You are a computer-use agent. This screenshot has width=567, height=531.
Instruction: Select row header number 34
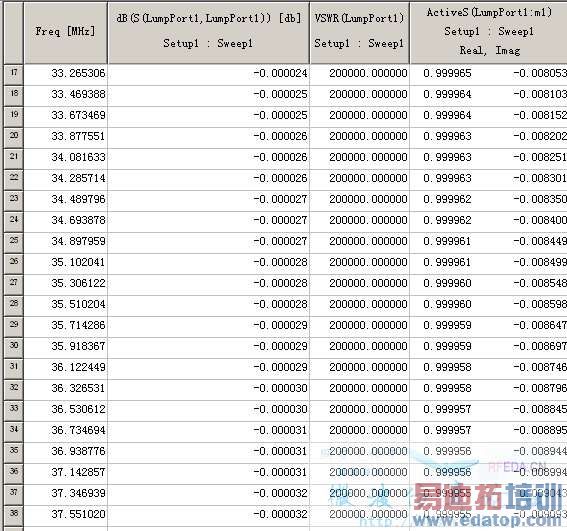(x=13, y=431)
